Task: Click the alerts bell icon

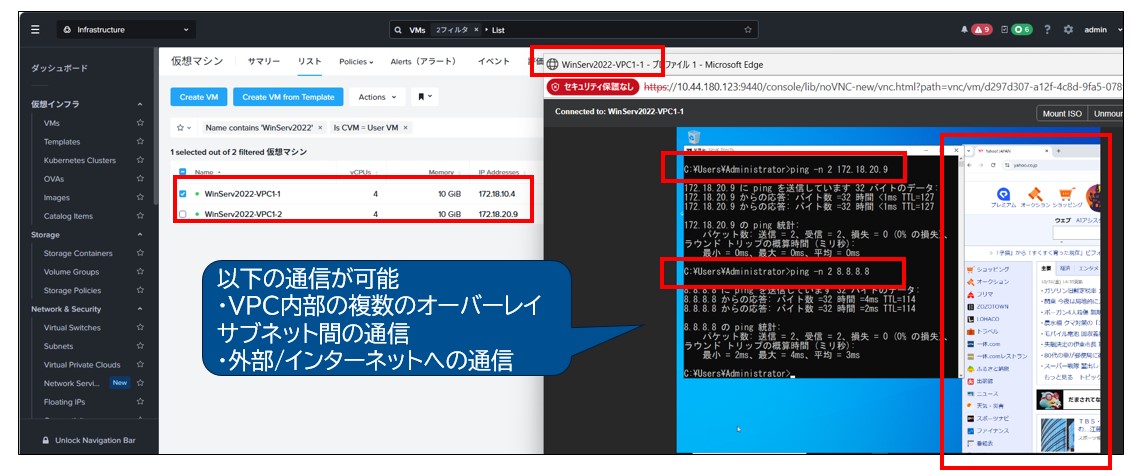Action: 965,30
